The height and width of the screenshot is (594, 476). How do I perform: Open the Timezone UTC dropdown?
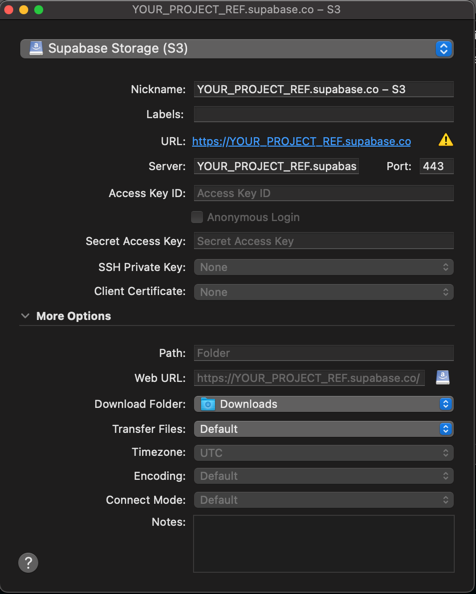click(324, 453)
